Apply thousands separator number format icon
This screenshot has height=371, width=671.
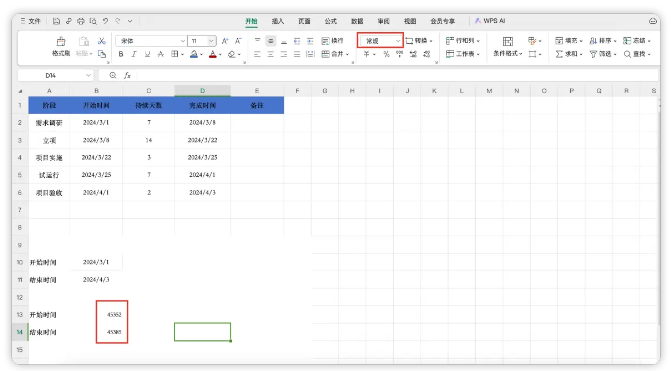point(400,54)
